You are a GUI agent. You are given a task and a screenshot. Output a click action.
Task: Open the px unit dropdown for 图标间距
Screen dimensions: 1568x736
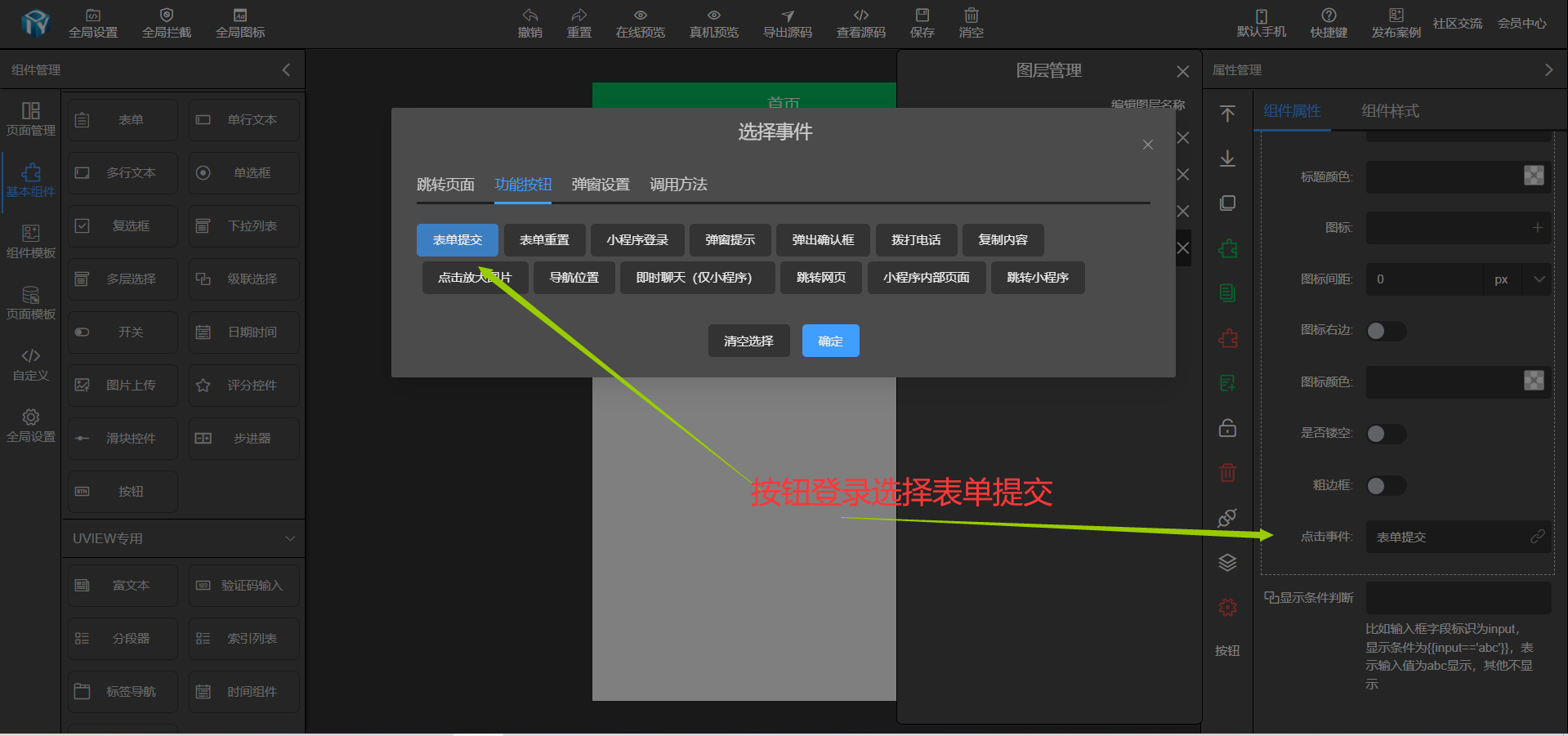(x=1539, y=279)
